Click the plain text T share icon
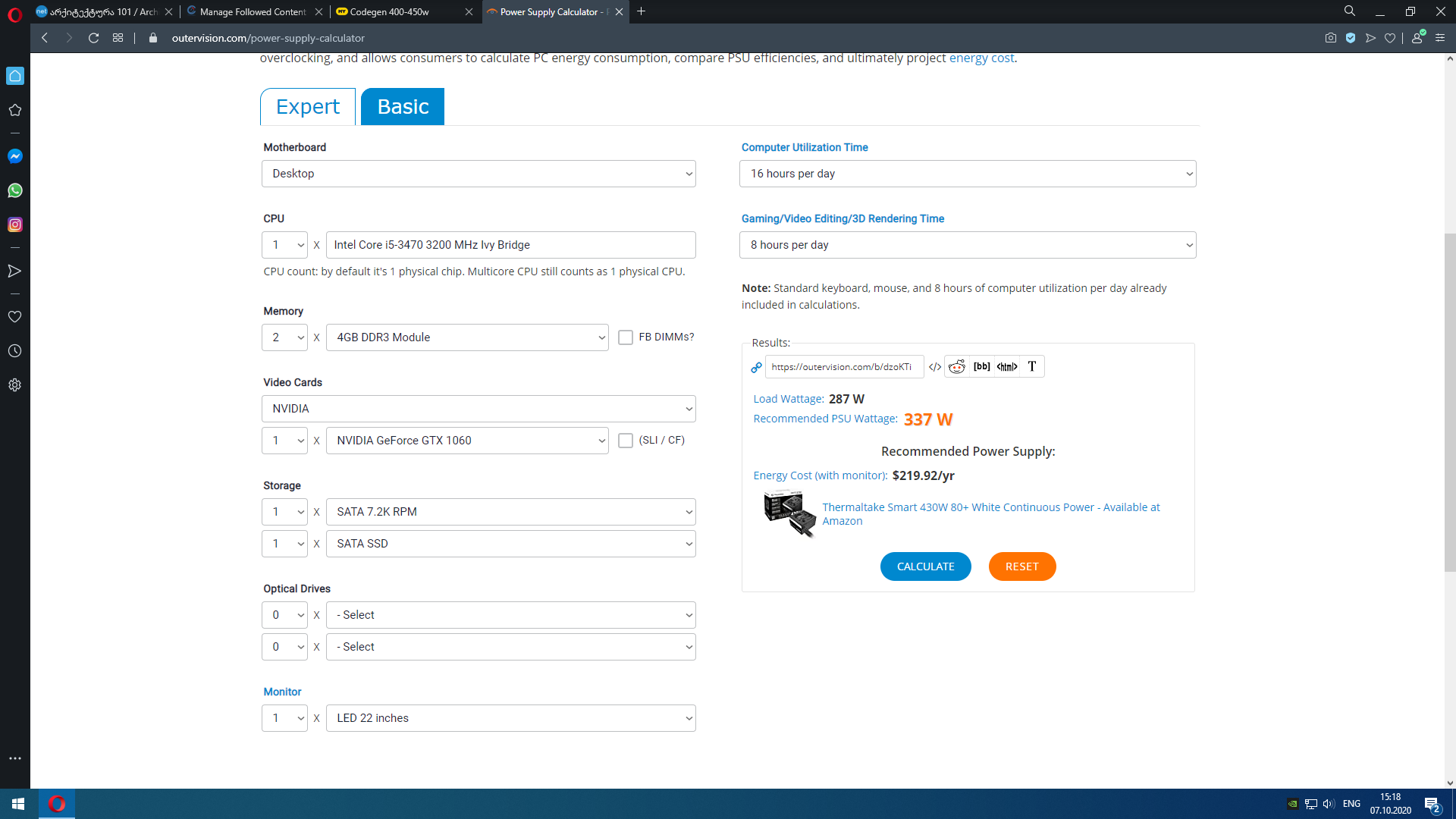 coord(1032,367)
